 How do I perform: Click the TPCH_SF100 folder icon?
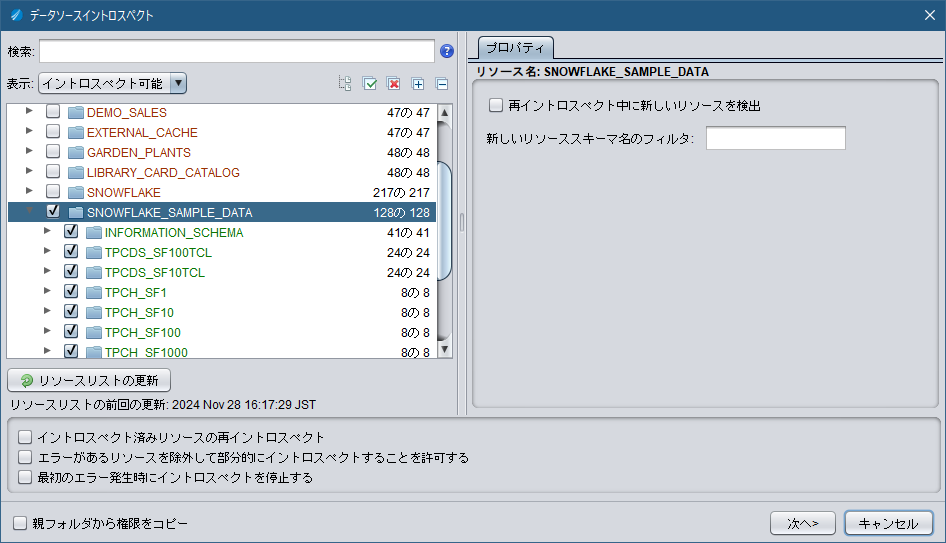94,332
